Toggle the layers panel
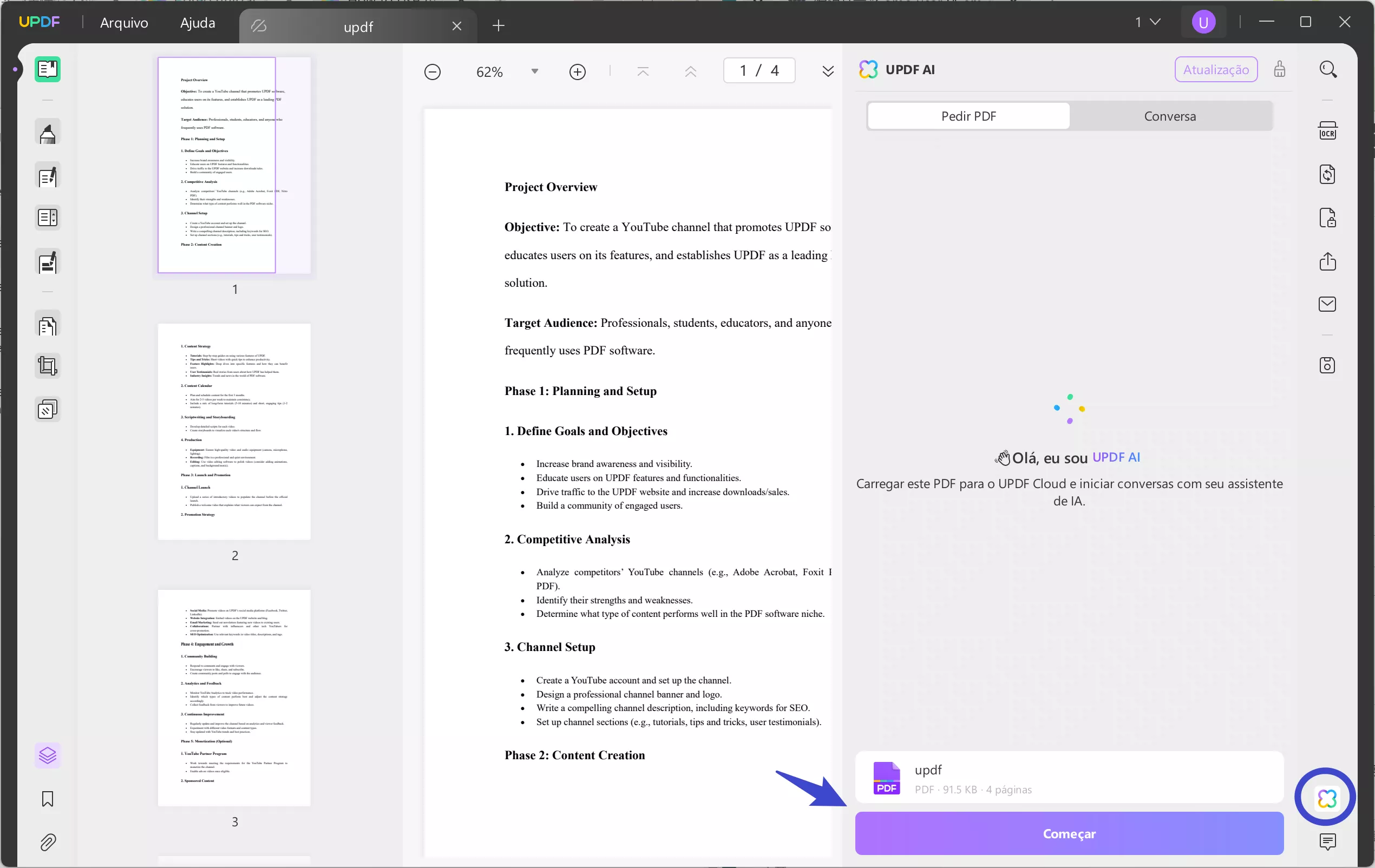Image resolution: width=1375 pixels, height=868 pixels. tap(48, 755)
